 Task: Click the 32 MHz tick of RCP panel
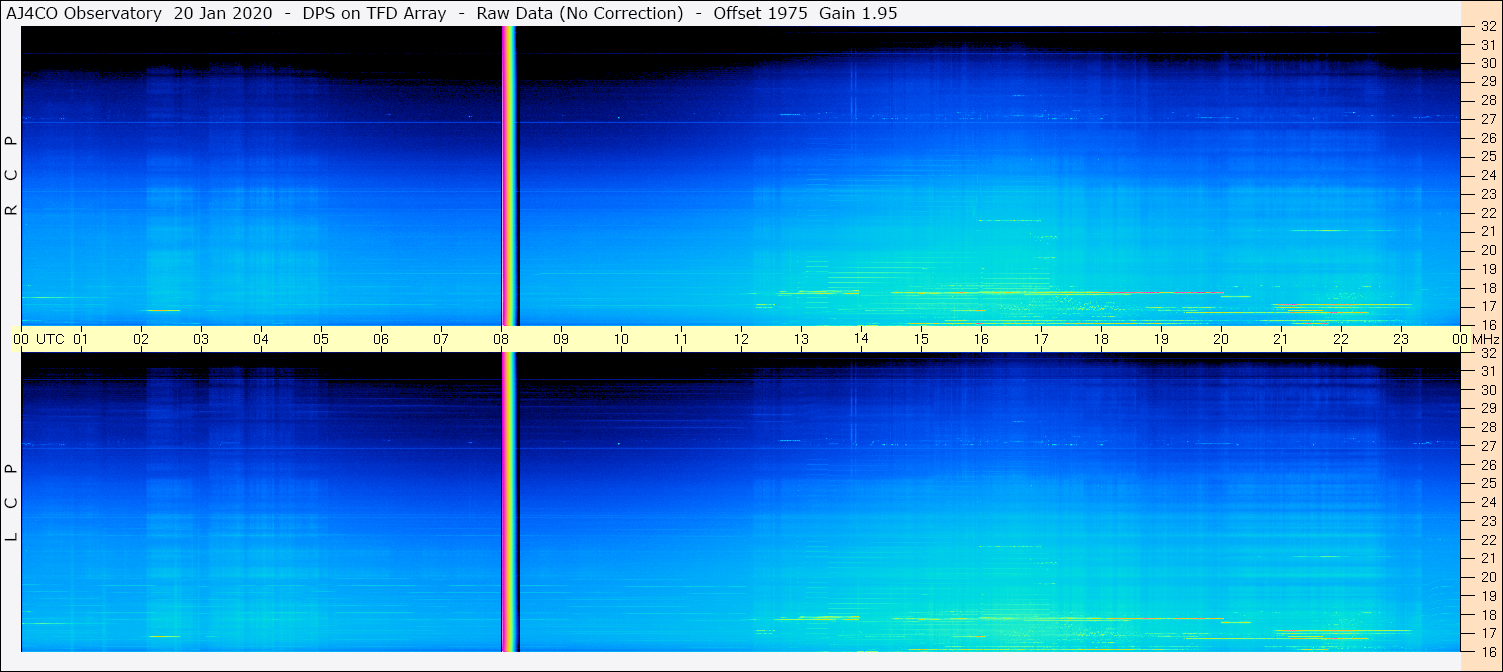point(1487,27)
